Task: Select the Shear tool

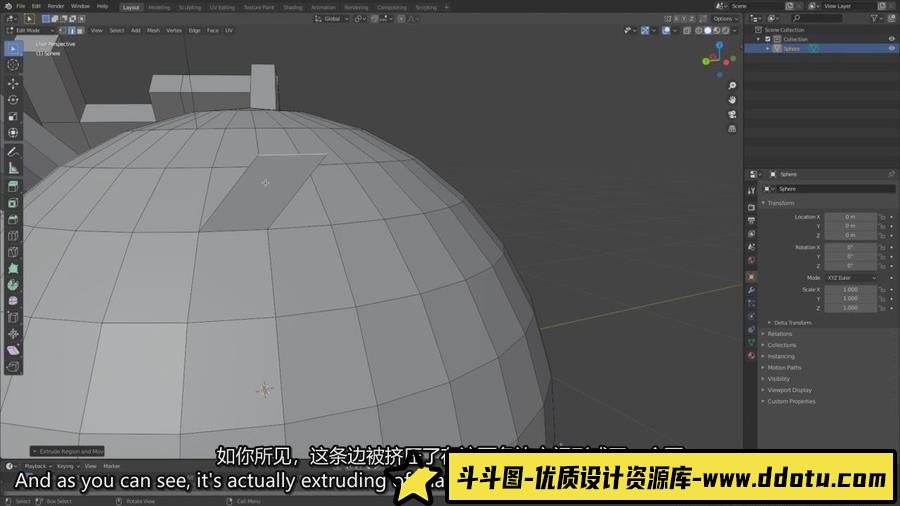Action: 13,350
